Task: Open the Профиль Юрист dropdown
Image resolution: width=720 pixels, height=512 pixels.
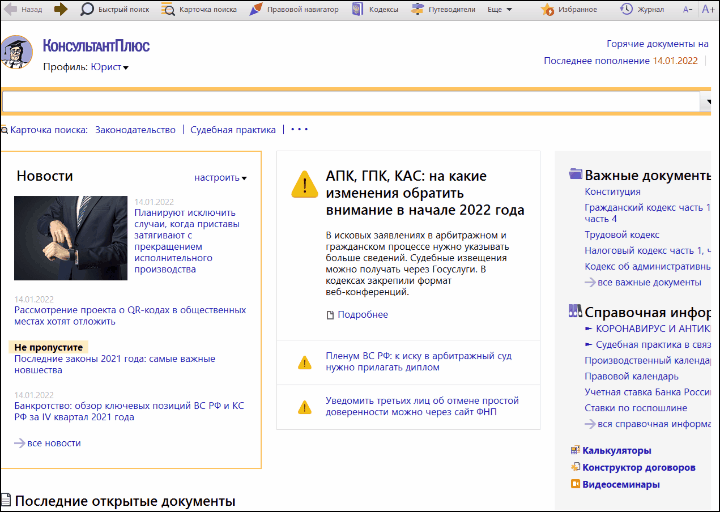Action: tap(109, 67)
